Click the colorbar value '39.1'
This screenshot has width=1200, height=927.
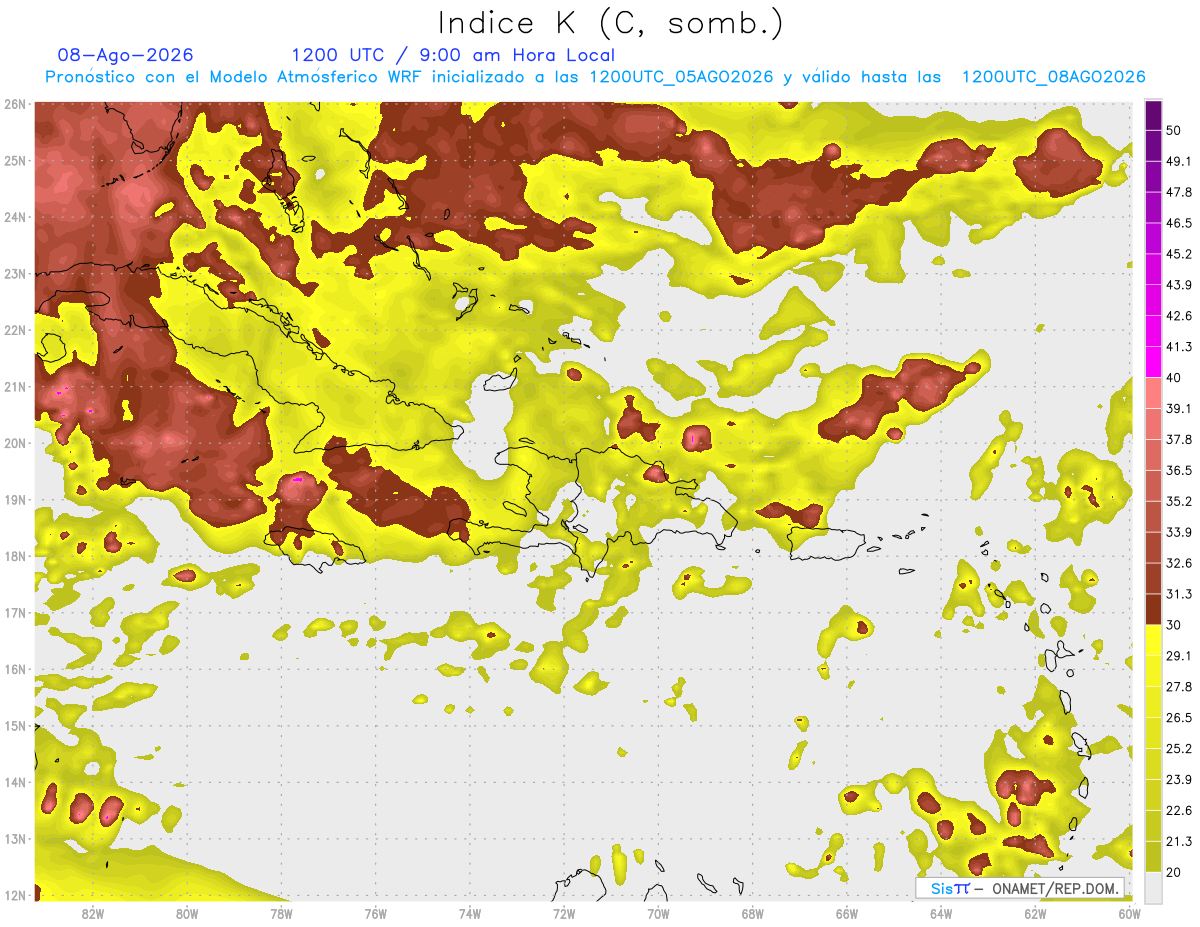[1179, 408]
